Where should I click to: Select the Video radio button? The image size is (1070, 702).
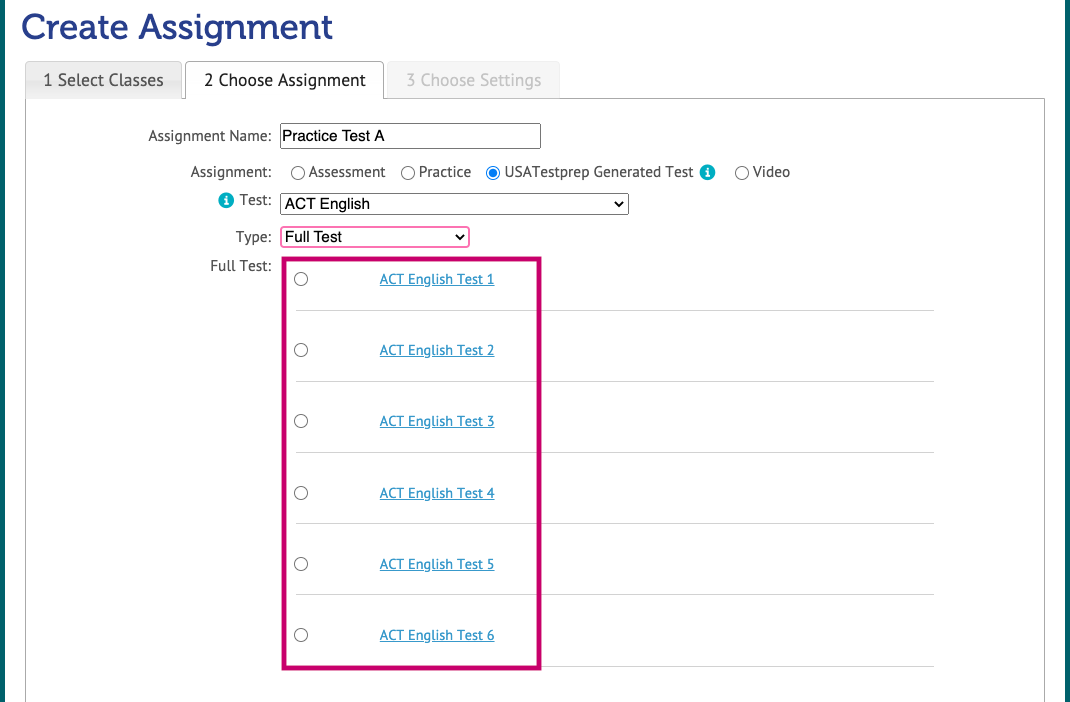click(742, 173)
